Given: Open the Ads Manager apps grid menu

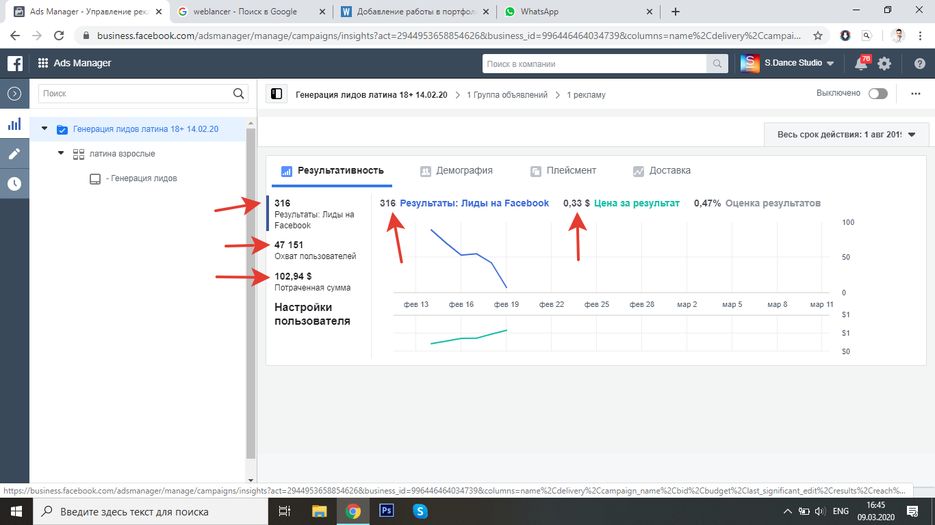Looking at the screenshot, I should (43, 63).
